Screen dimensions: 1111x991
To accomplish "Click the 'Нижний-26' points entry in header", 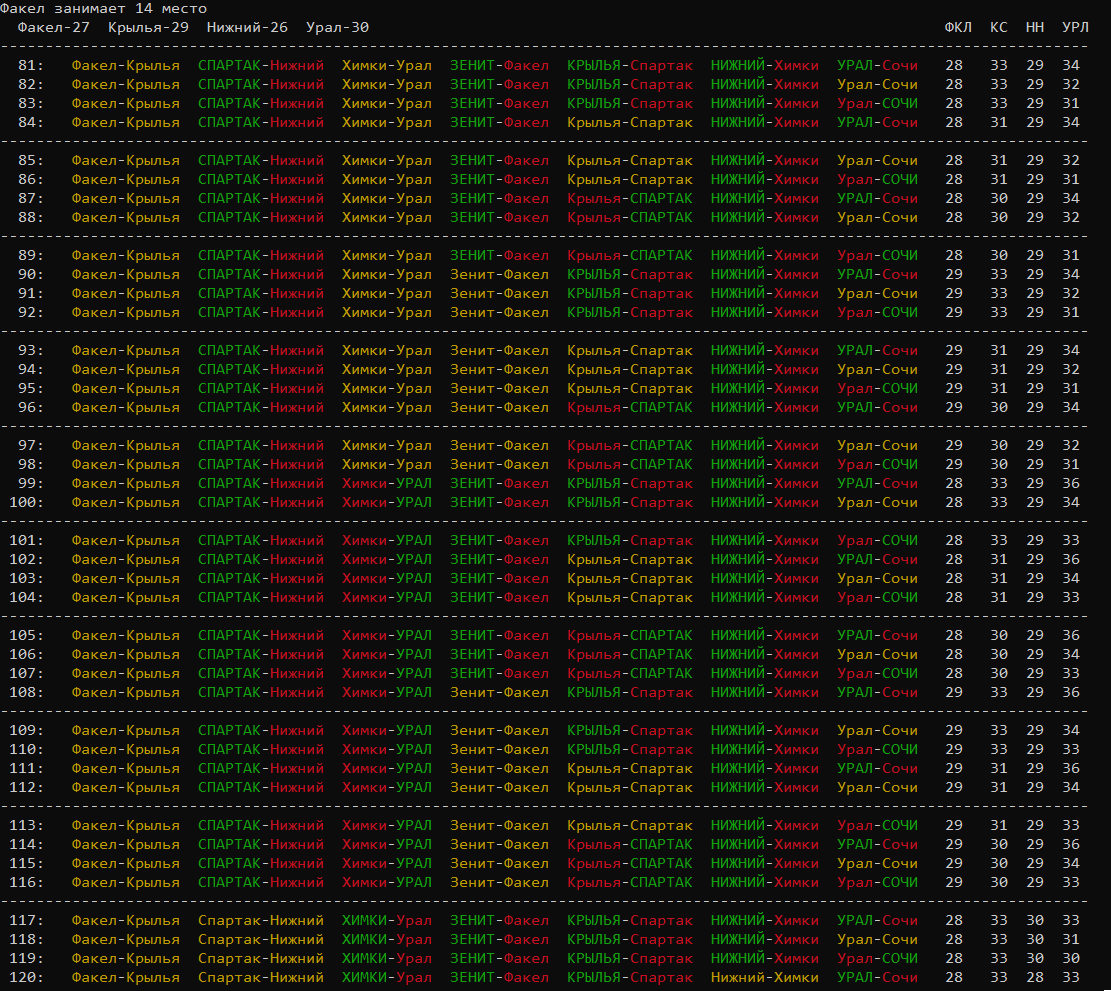I will [x=247, y=28].
